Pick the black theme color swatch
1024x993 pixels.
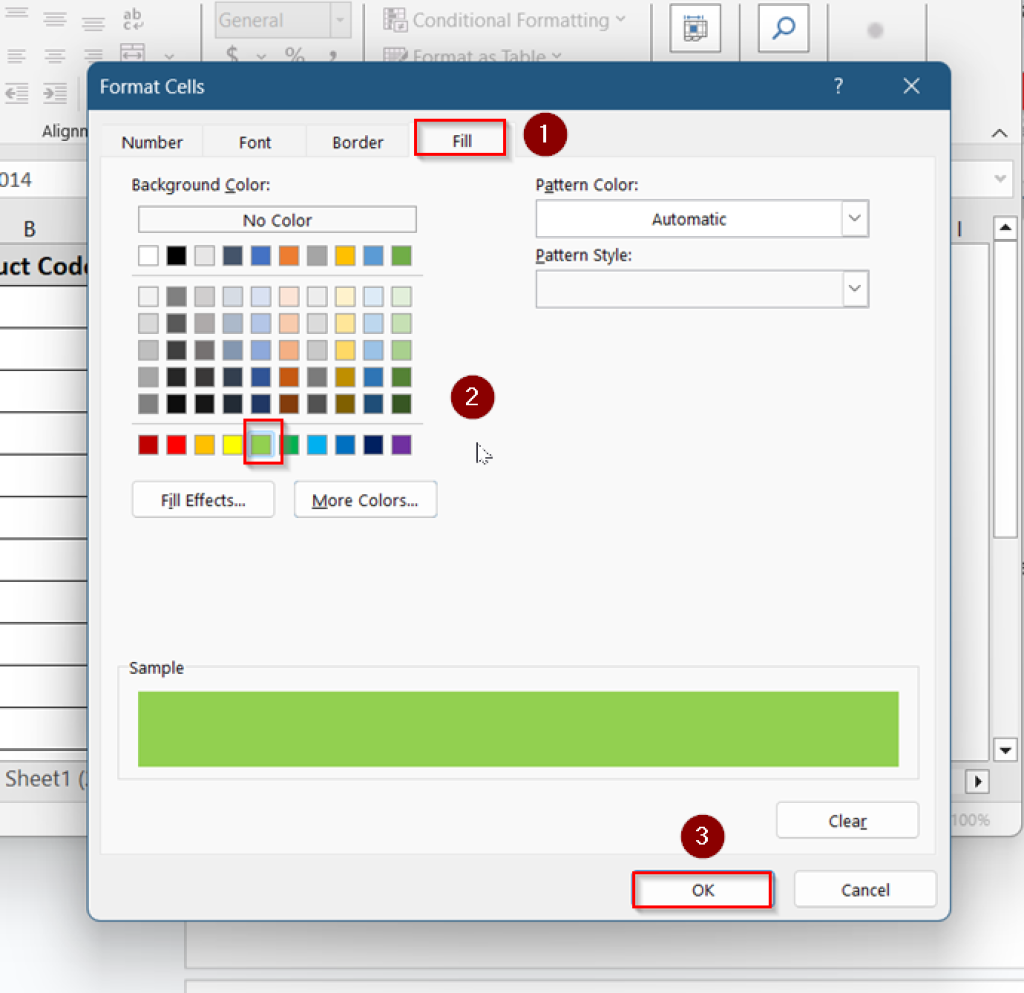point(177,256)
